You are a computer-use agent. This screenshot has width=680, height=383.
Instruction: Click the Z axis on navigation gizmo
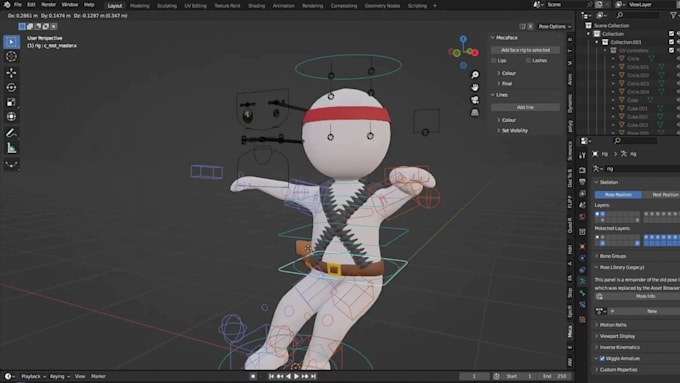pyautogui.click(x=463, y=39)
